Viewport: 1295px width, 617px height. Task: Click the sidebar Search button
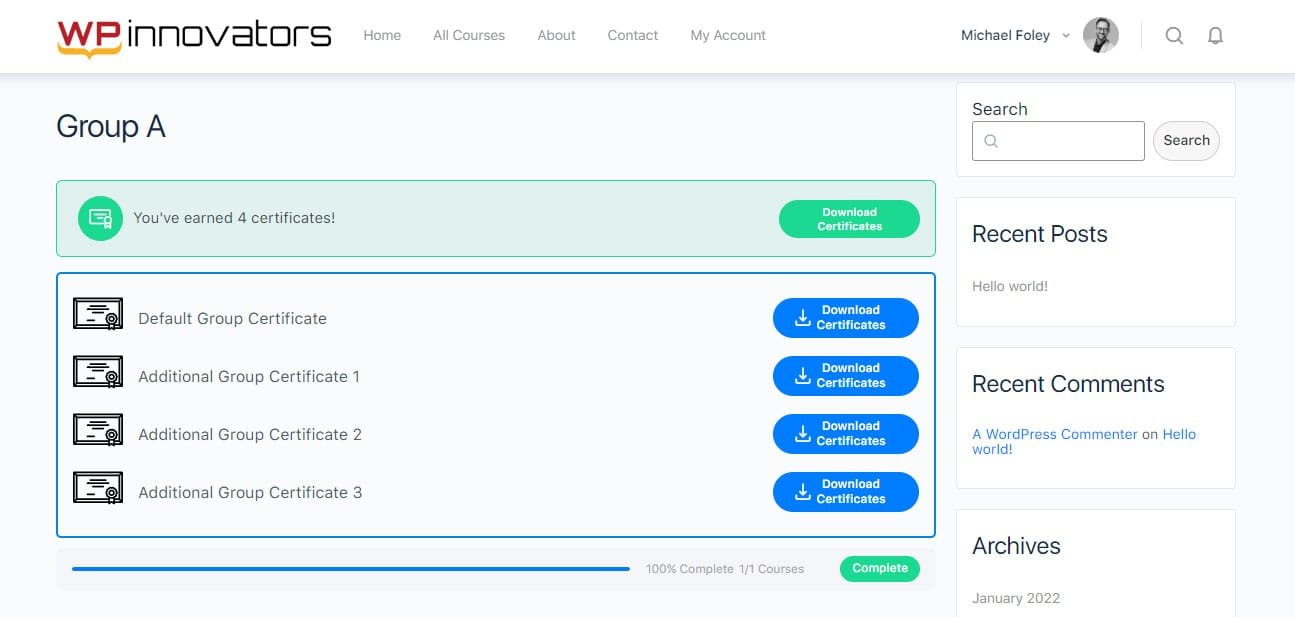point(1186,140)
